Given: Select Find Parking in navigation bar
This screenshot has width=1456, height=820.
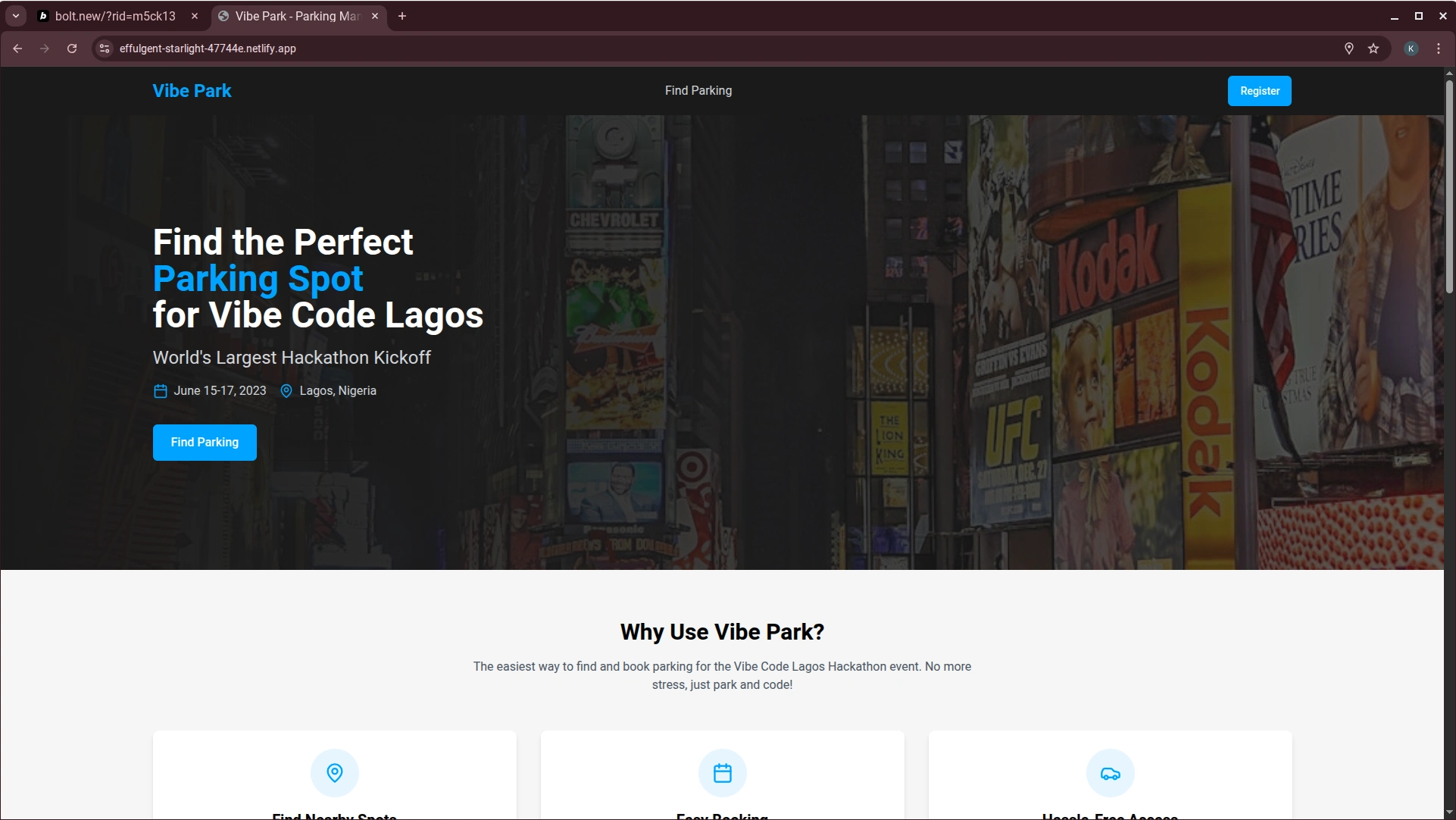Looking at the screenshot, I should (698, 91).
